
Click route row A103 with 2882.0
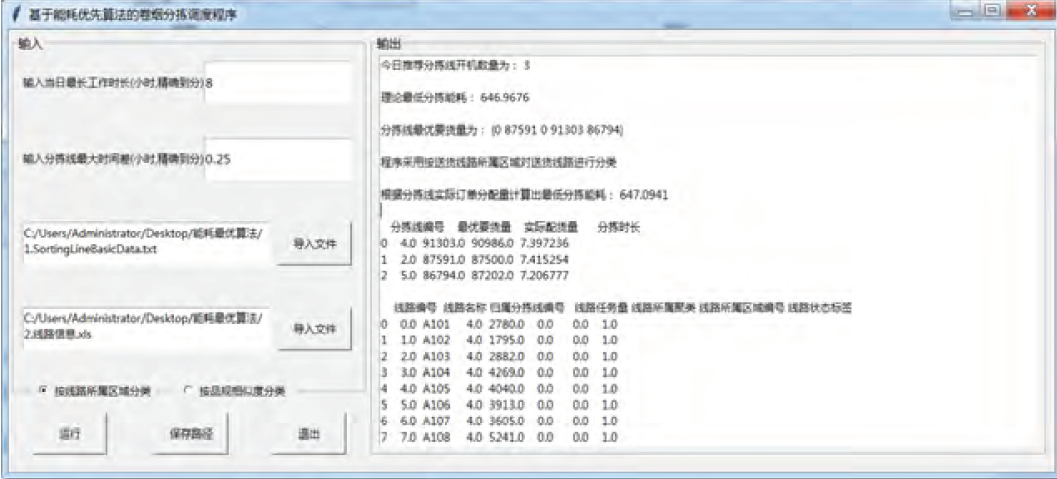[499, 356]
